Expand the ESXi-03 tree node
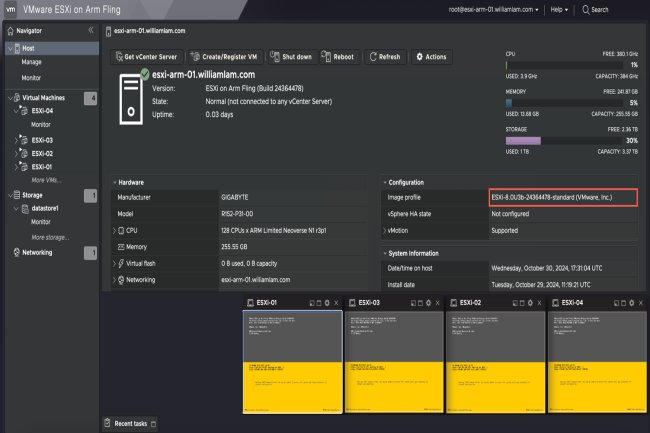Image resolution: width=650 pixels, height=433 pixels. click(16, 140)
